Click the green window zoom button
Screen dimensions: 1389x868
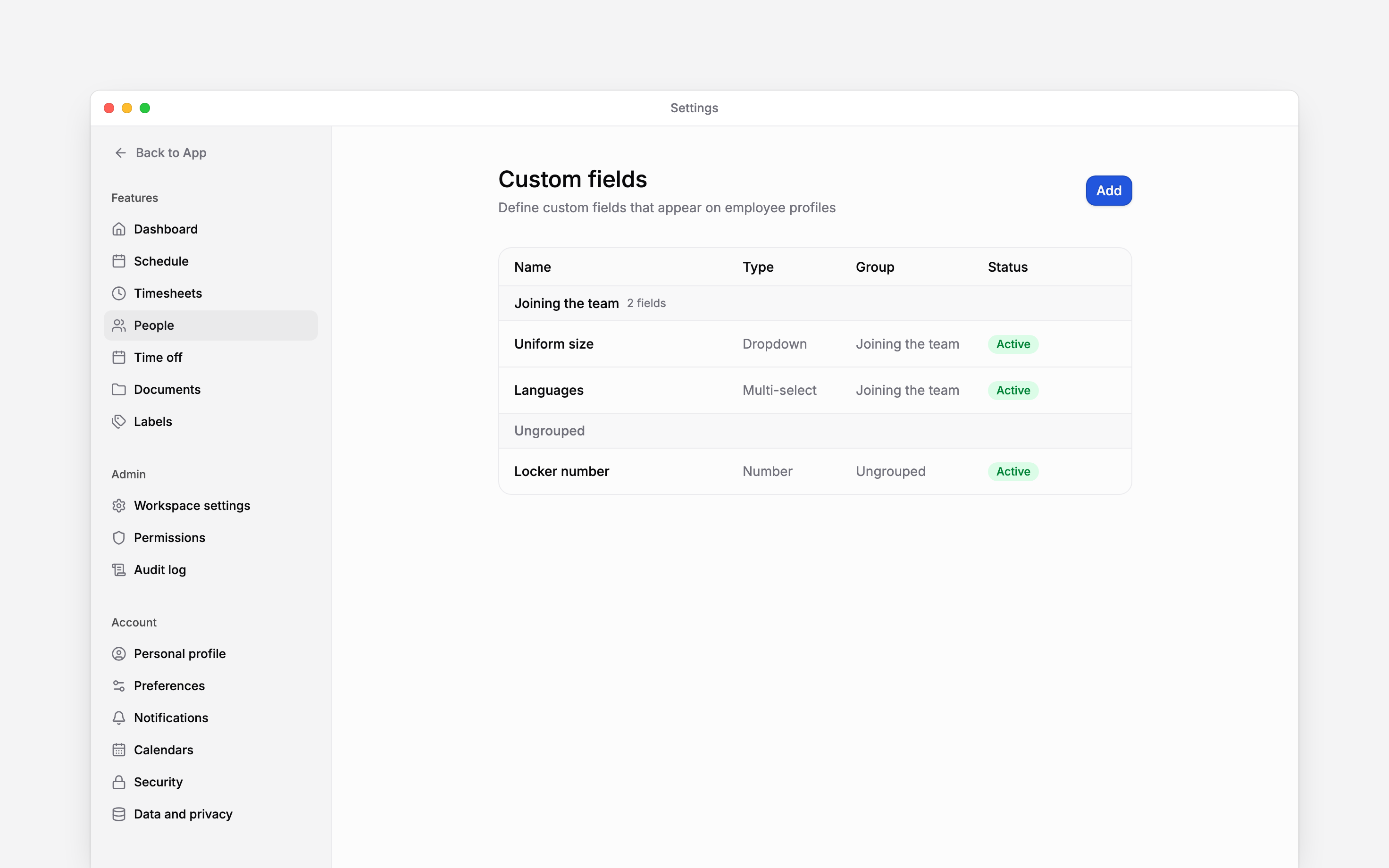tap(145, 108)
